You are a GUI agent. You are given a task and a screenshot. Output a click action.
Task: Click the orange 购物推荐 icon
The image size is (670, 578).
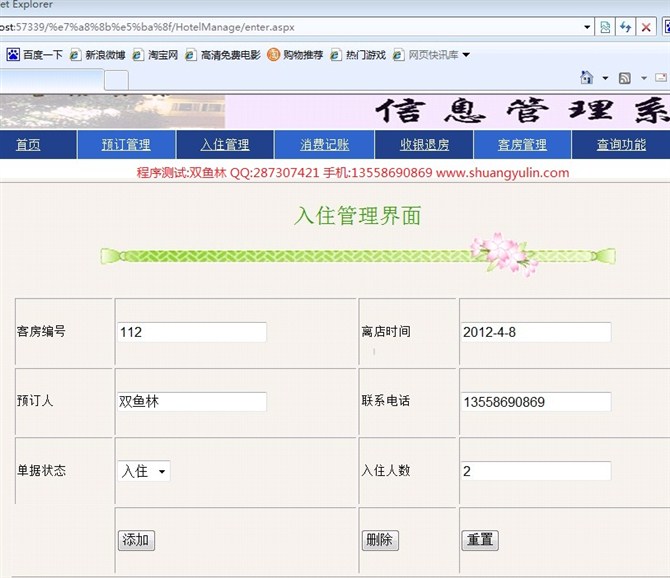(273, 55)
